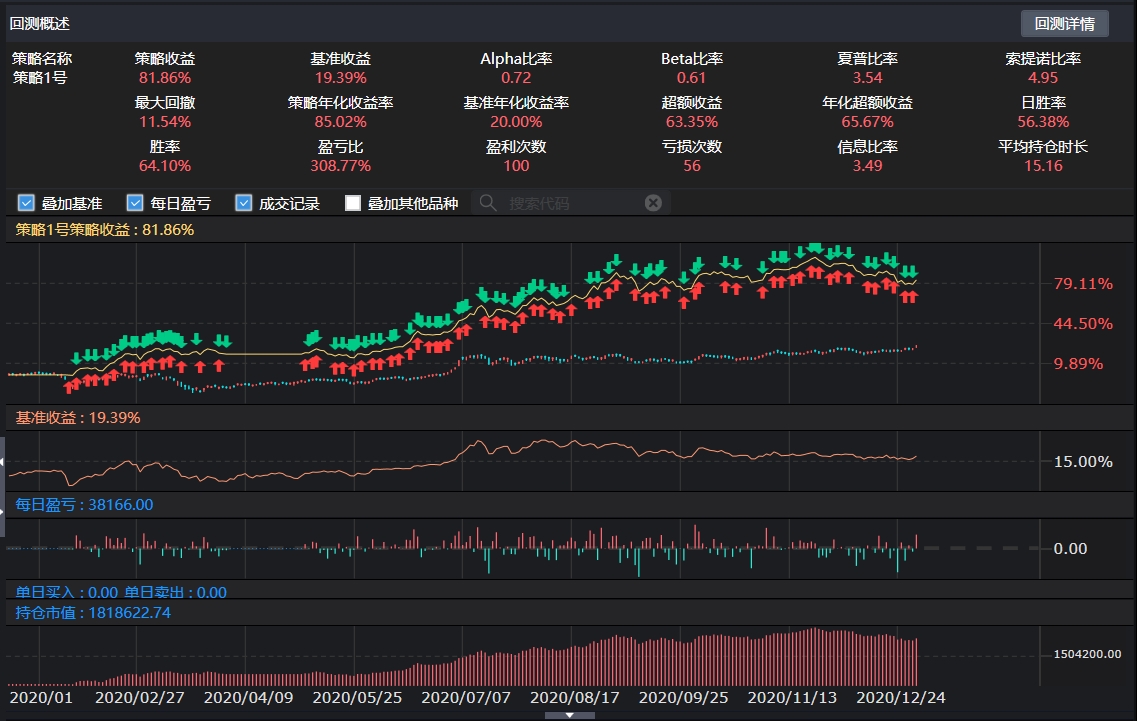Select the 回测概述 header tab
Image resolution: width=1137 pixels, height=721 pixels.
click(x=38, y=22)
